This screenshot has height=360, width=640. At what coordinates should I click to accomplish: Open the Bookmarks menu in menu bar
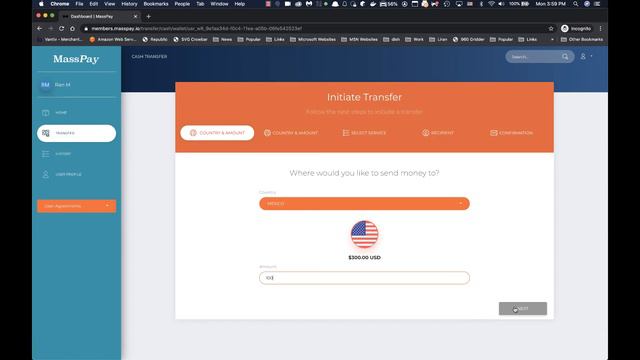click(156, 4)
